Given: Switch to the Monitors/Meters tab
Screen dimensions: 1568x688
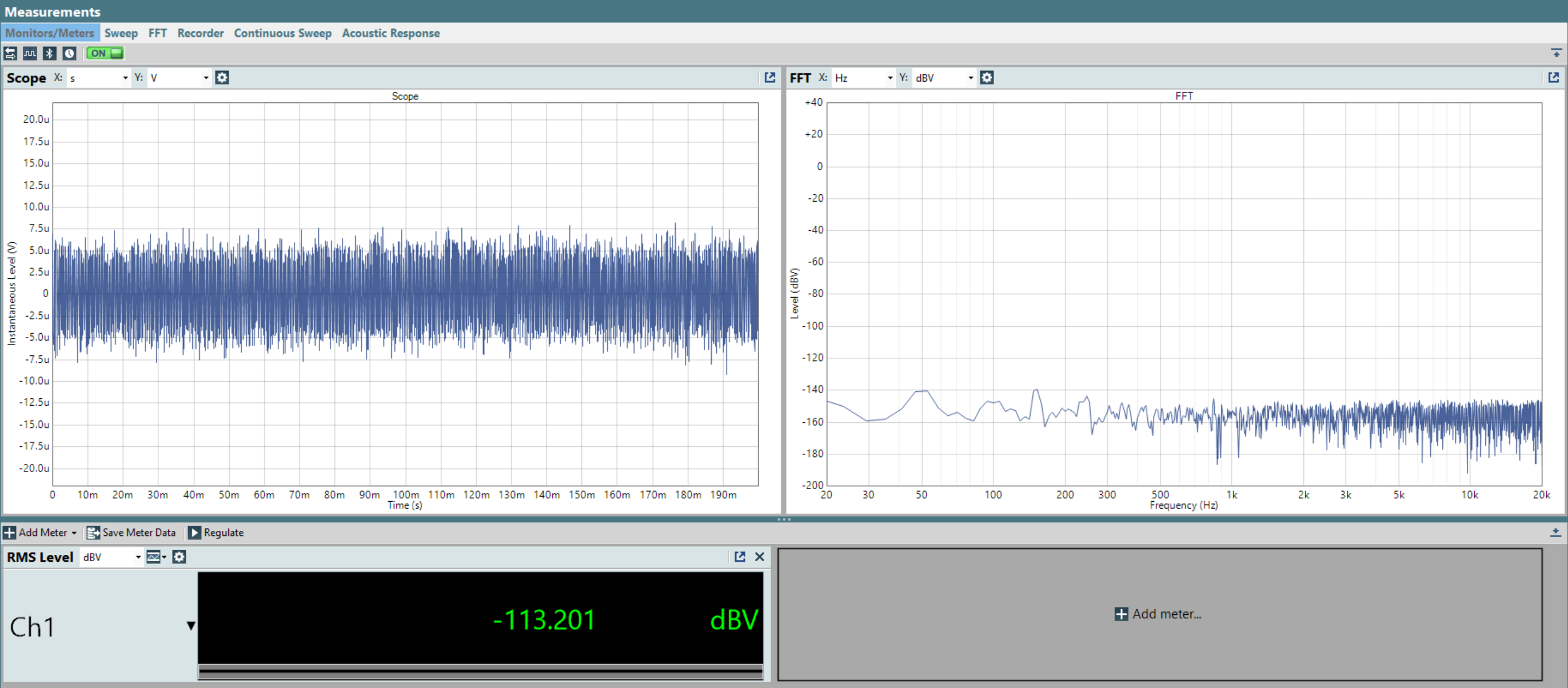Looking at the screenshot, I should click(x=50, y=33).
